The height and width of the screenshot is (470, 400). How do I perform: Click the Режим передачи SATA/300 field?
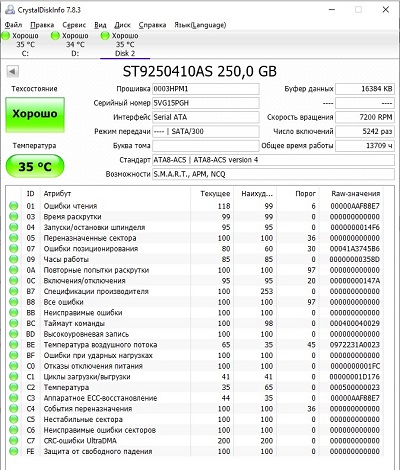pos(206,131)
